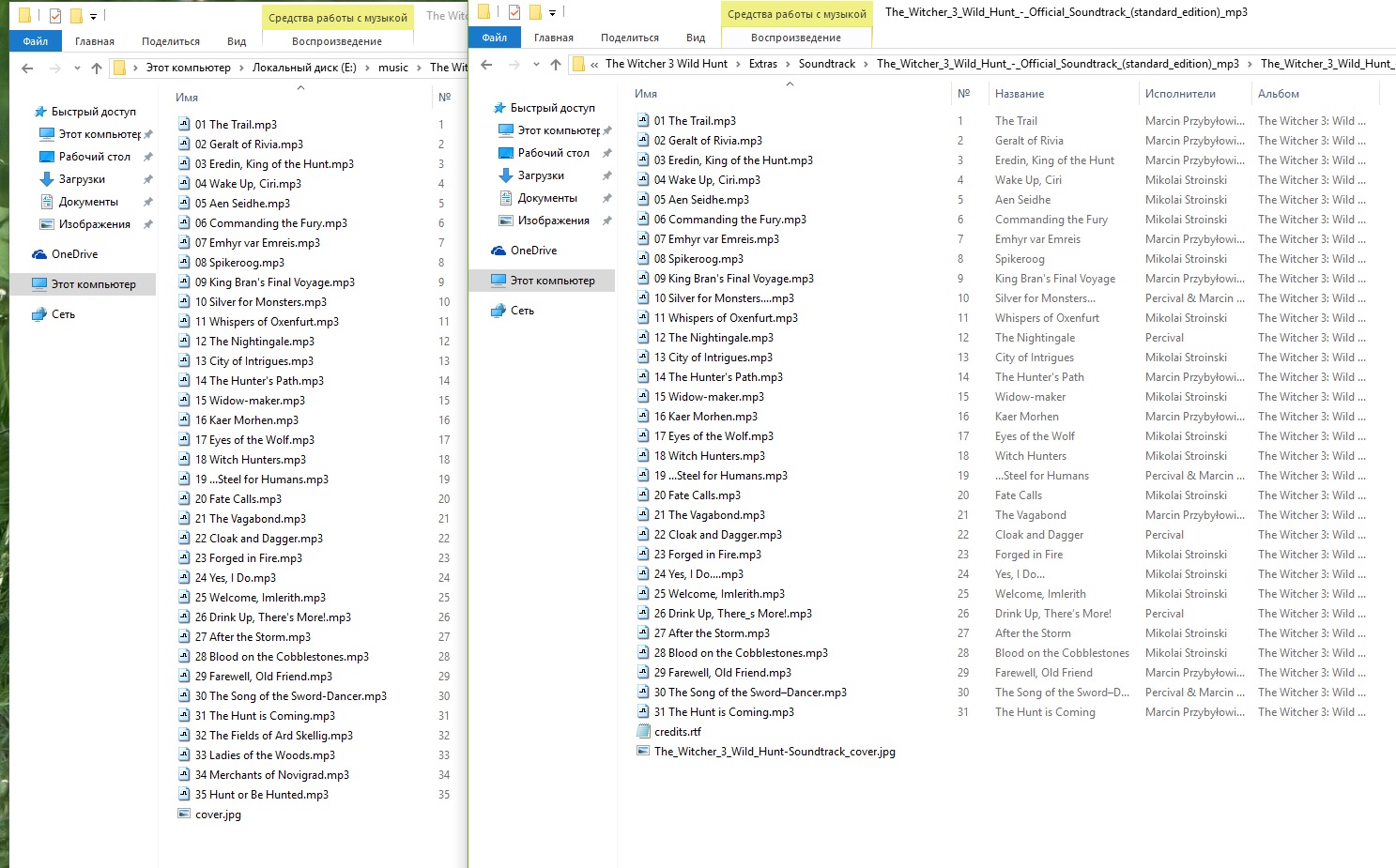Click the Сеть network icon in left window sidebar
This screenshot has height=868, width=1396.
click(x=39, y=314)
